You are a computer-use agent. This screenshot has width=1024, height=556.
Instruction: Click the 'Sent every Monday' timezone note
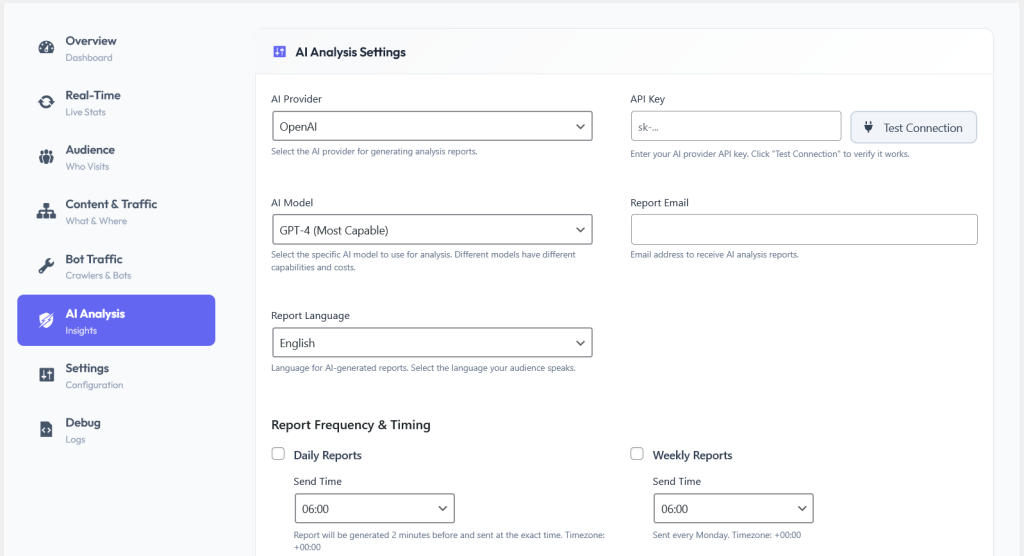pos(726,534)
